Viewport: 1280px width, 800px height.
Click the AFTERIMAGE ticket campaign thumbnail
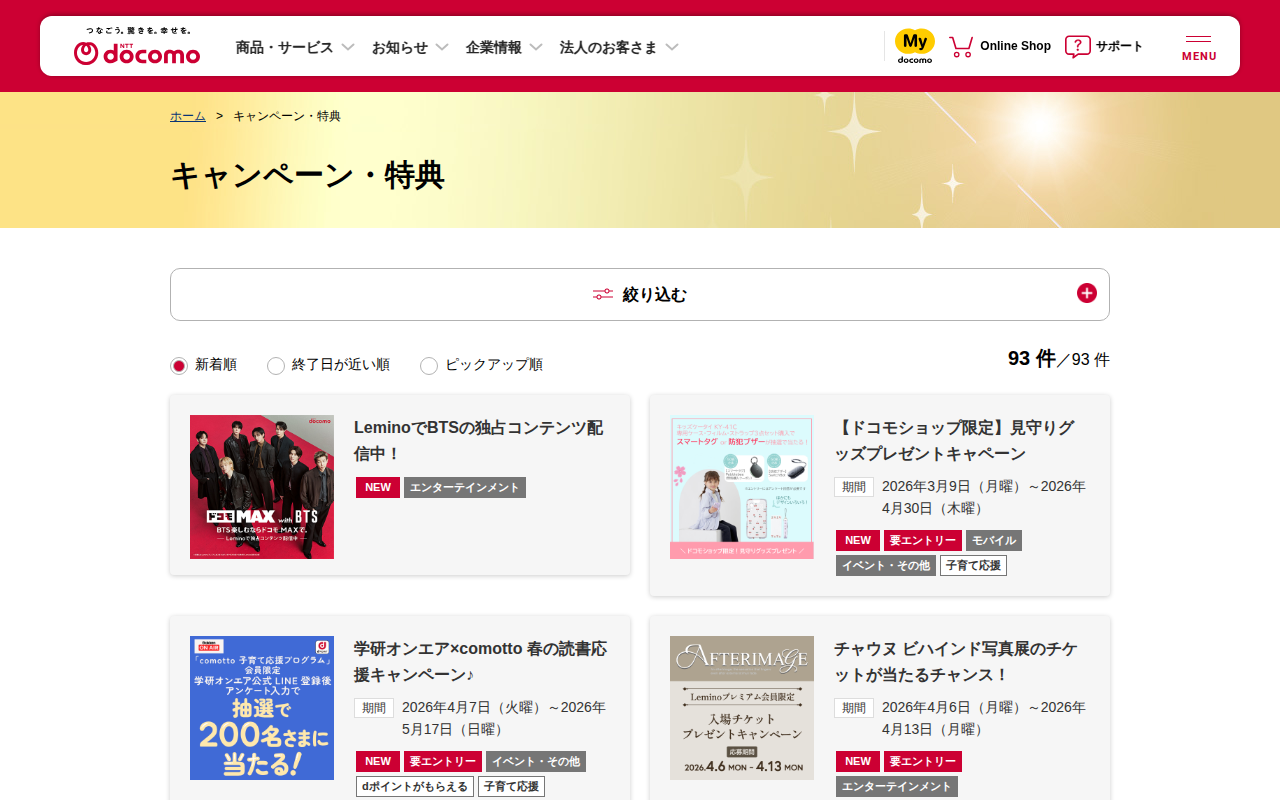(742, 708)
